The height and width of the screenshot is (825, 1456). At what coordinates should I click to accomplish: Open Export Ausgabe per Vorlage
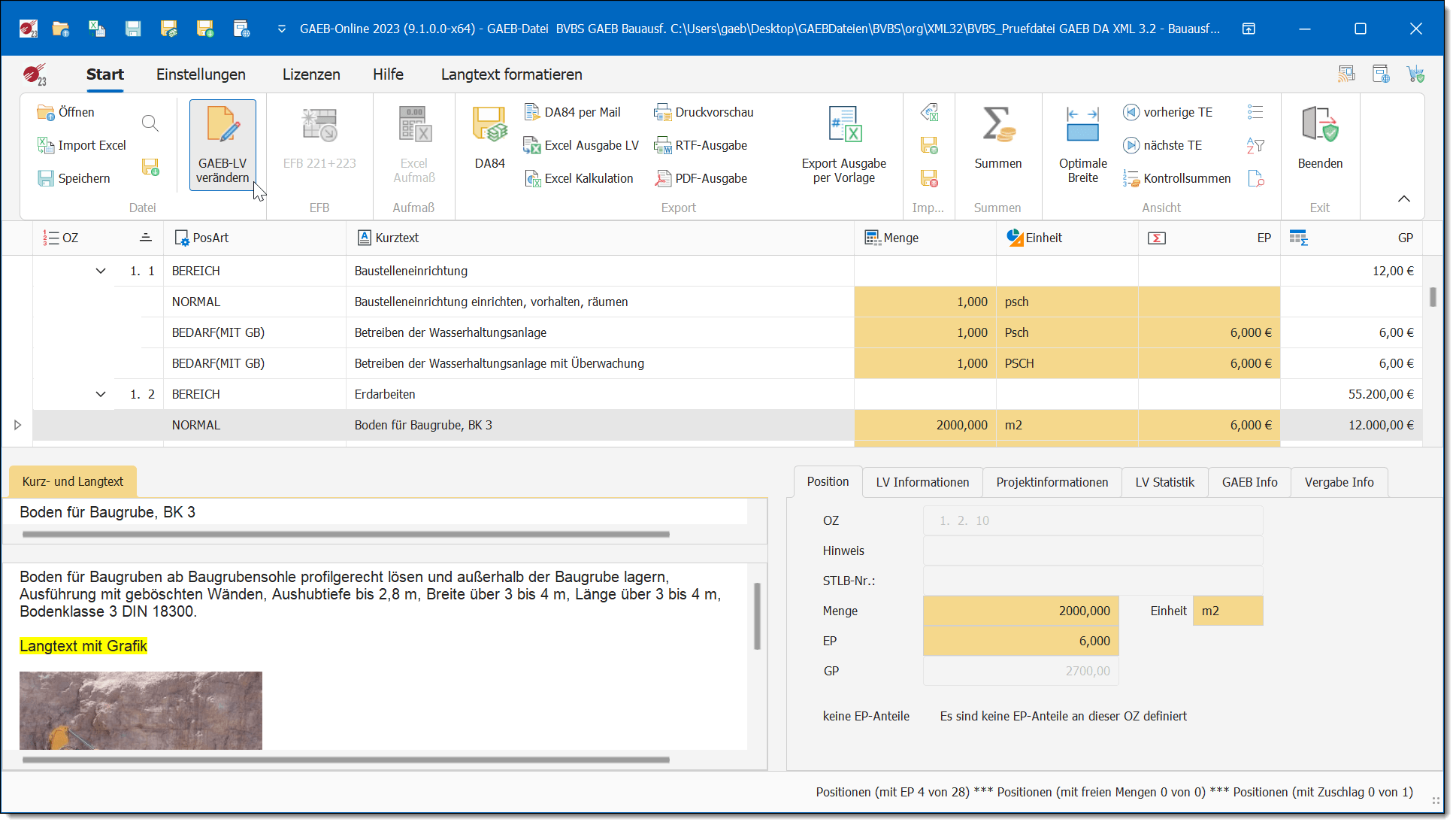point(843,126)
